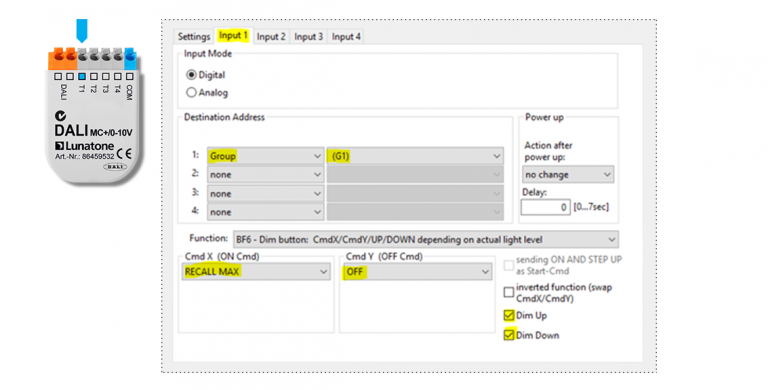Screen dimensions: 768x390
Task: Click the Cmd X (ON Cmd) label
Action: [x=222, y=257]
